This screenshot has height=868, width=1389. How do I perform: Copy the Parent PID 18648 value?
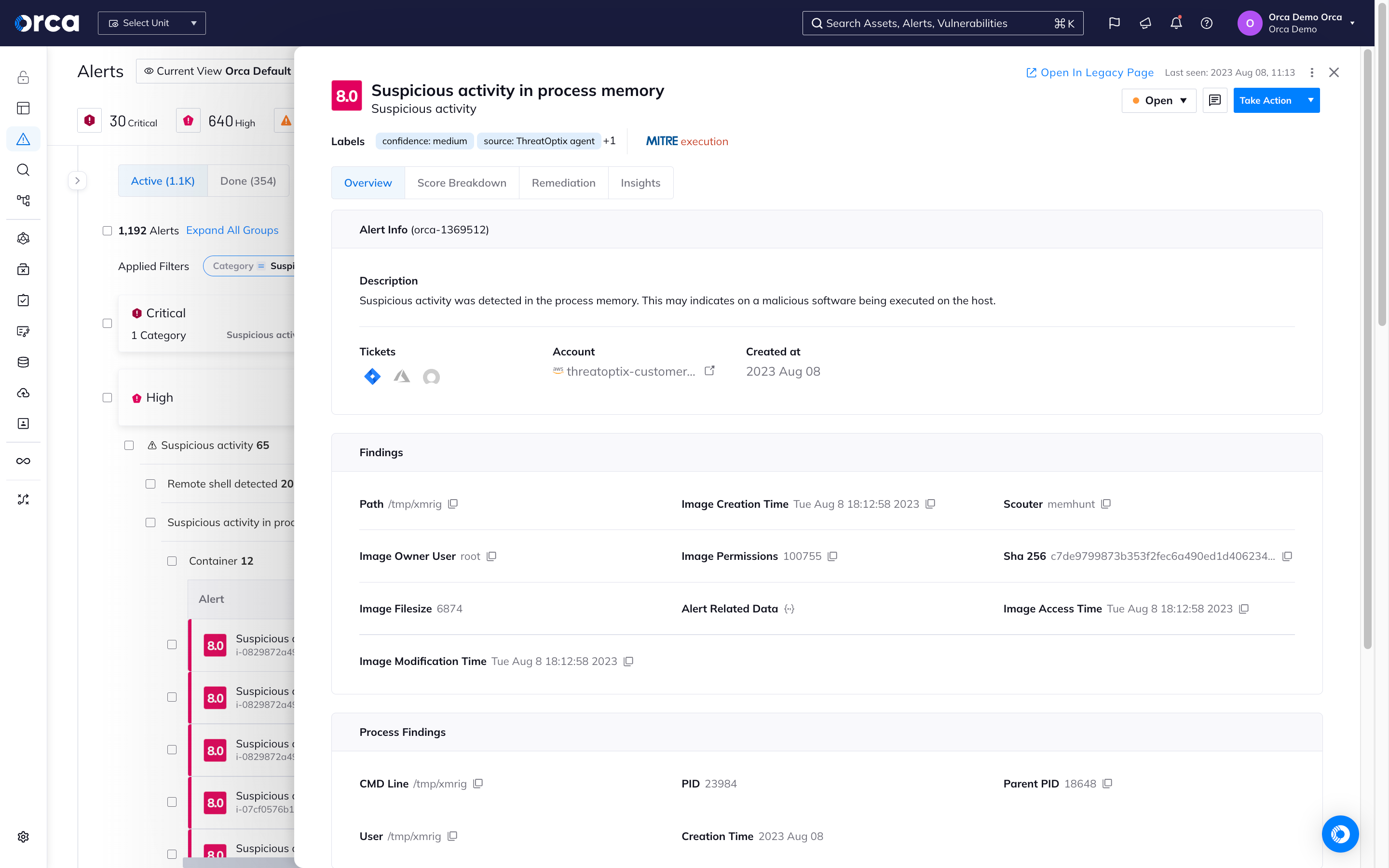(x=1107, y=783)
